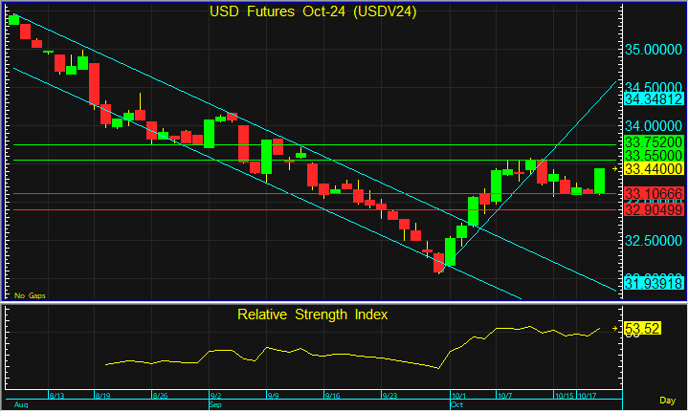Viewport: 689px width, 412px height.
Task: Click the Sep month label on time axis
Action: 215,405
